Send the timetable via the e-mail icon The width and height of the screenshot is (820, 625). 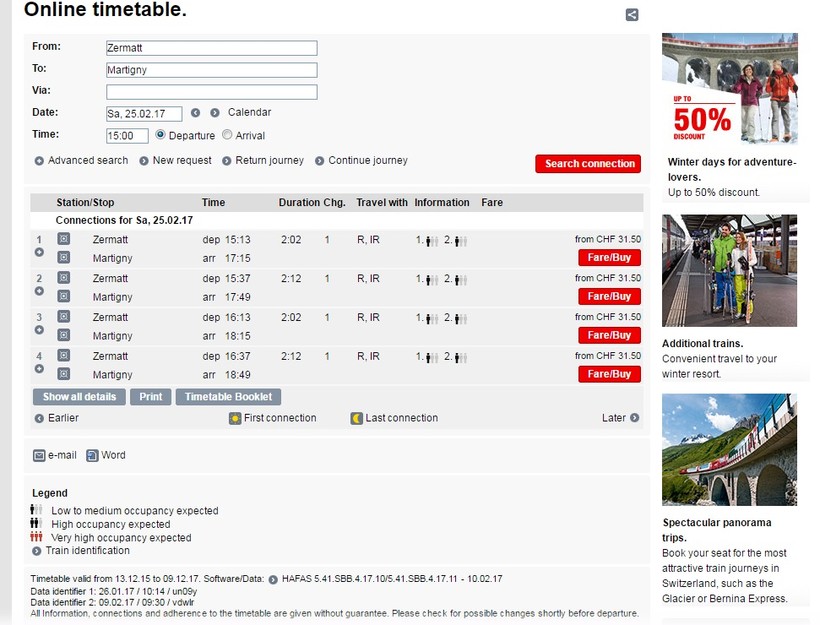[x=39, y=456]
